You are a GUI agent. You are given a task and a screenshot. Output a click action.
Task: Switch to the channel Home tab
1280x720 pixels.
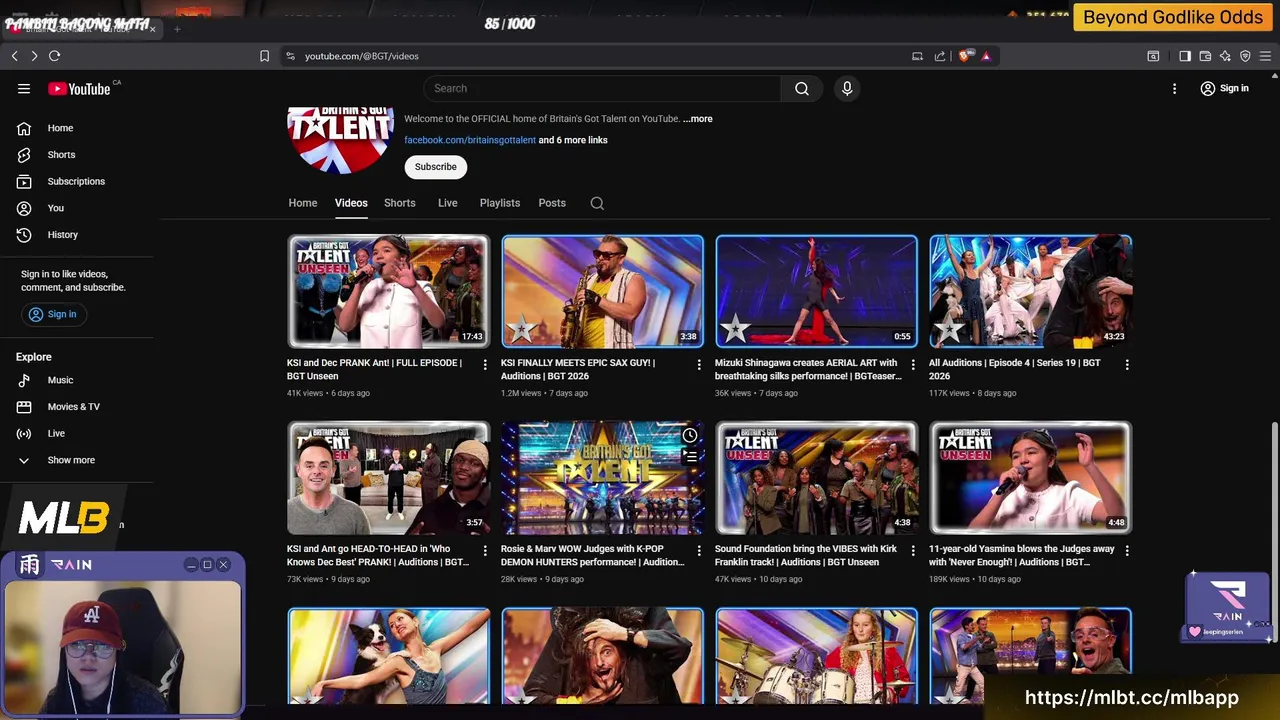pos(303,203)
